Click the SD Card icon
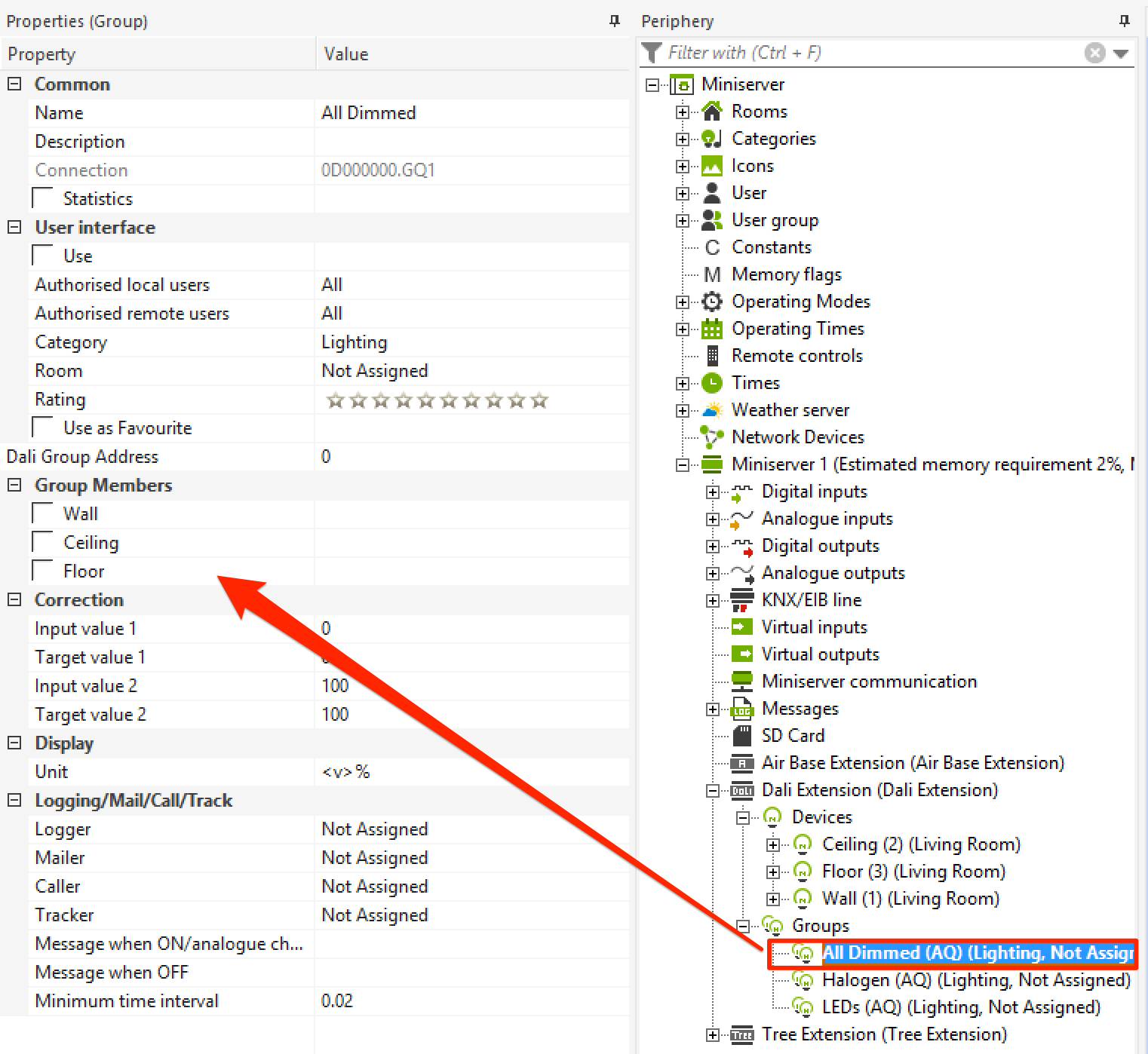This screenshot has height=1054, width=1148. [742, 736]
